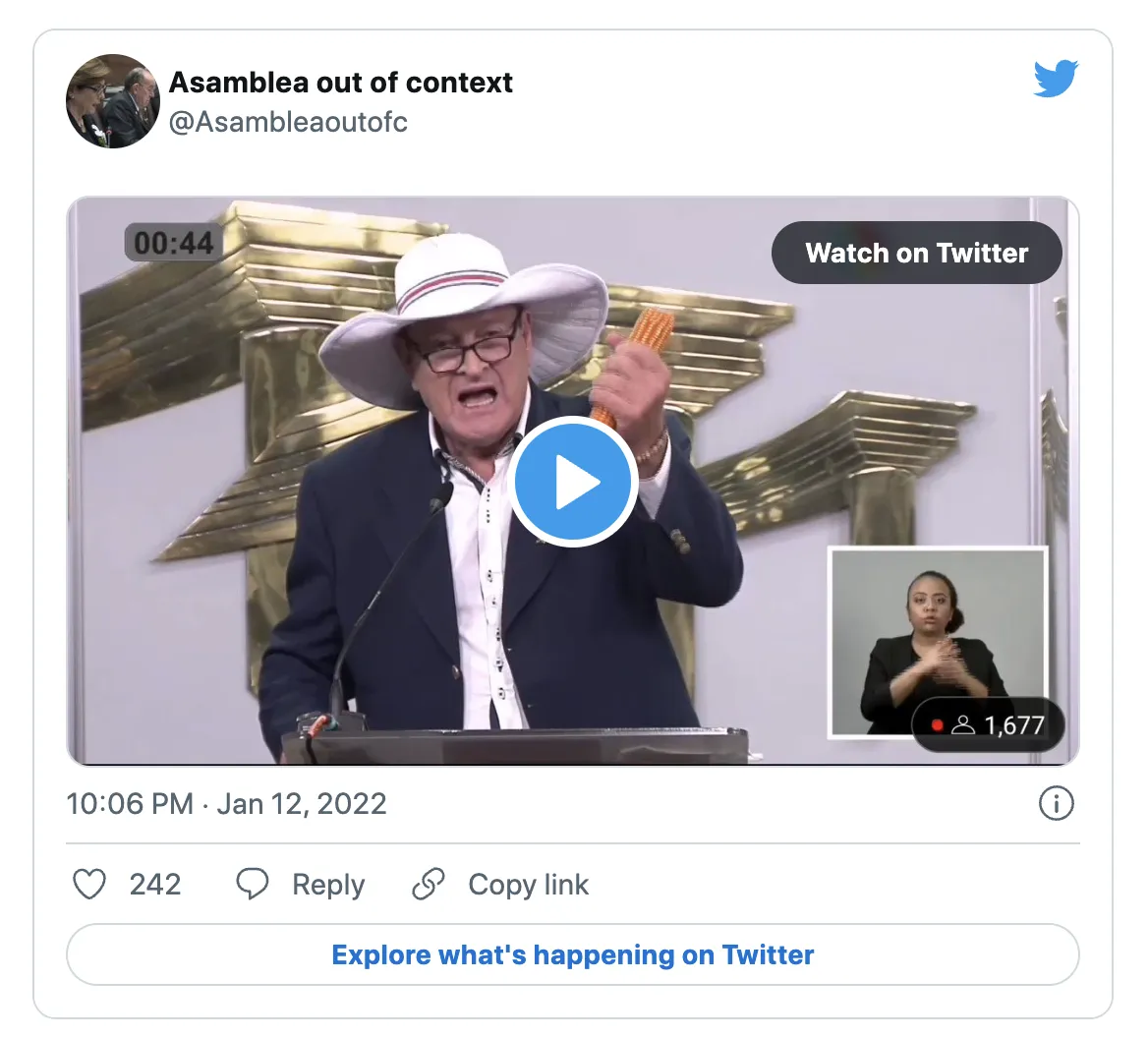
Task: Click the chain-link copy icon
Action: coord(429,885)
